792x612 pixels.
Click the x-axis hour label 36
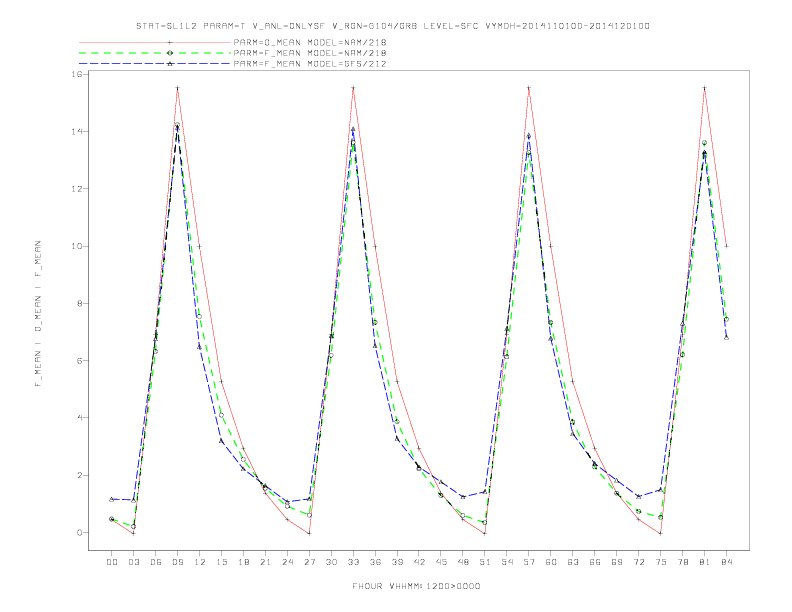point(375,562)
